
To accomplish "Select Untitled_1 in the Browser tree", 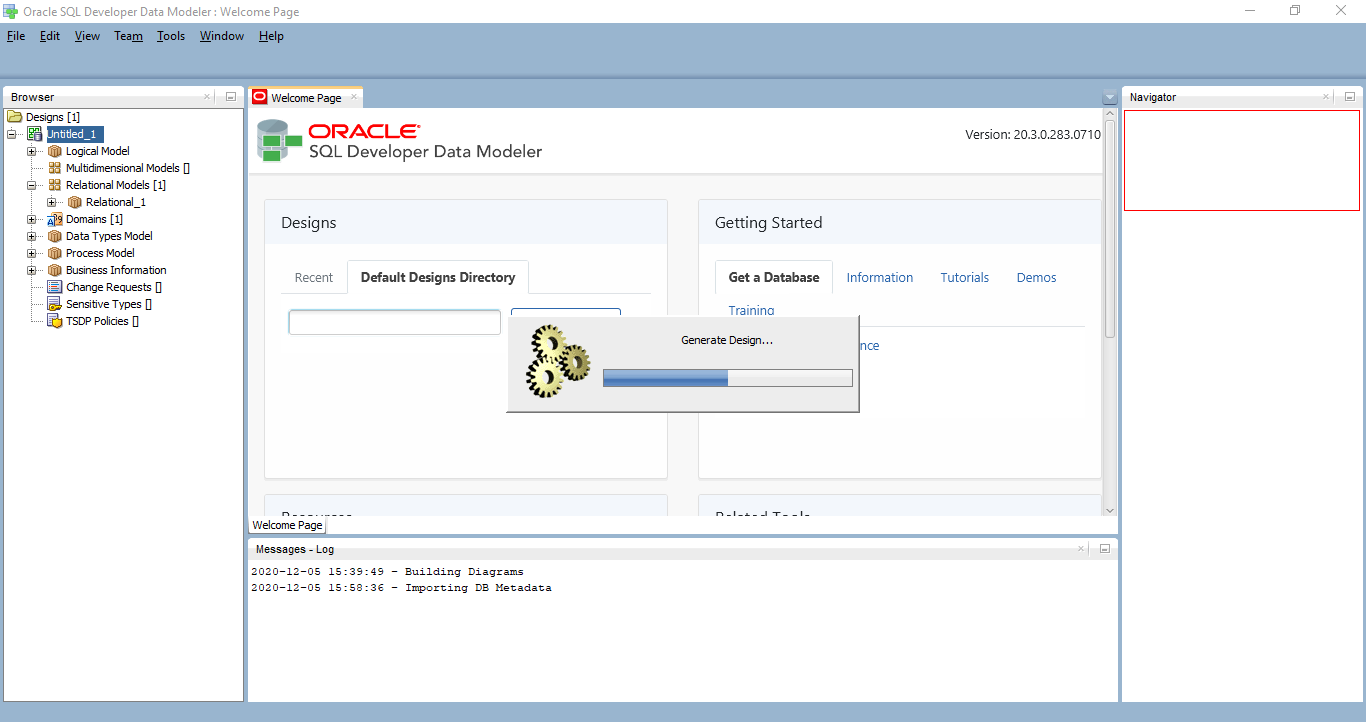I will pos(75,134).
